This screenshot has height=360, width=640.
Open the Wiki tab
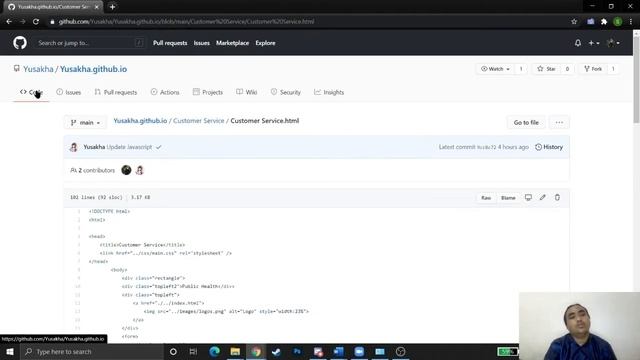(x=247, y=92)
